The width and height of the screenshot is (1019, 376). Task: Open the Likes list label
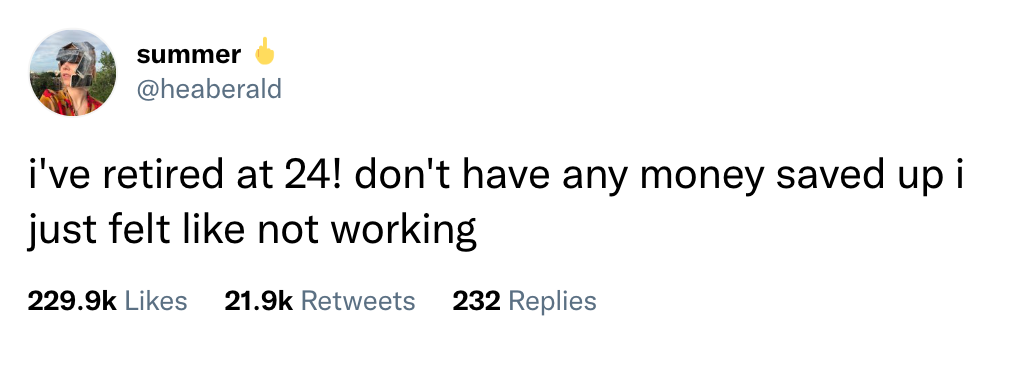(155, 301)
